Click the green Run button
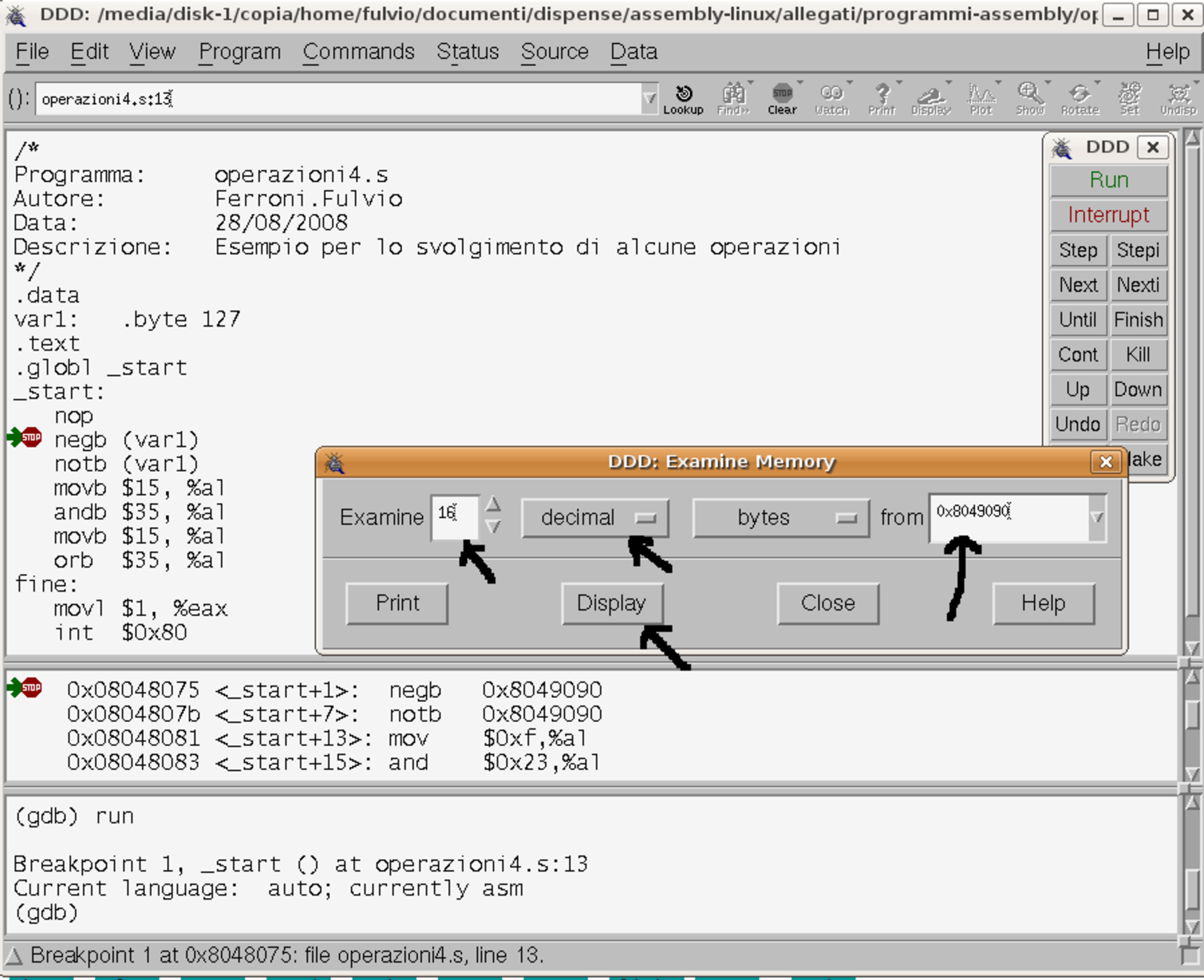Viewport: 1204px width, 980px height. pos(1109,180)
